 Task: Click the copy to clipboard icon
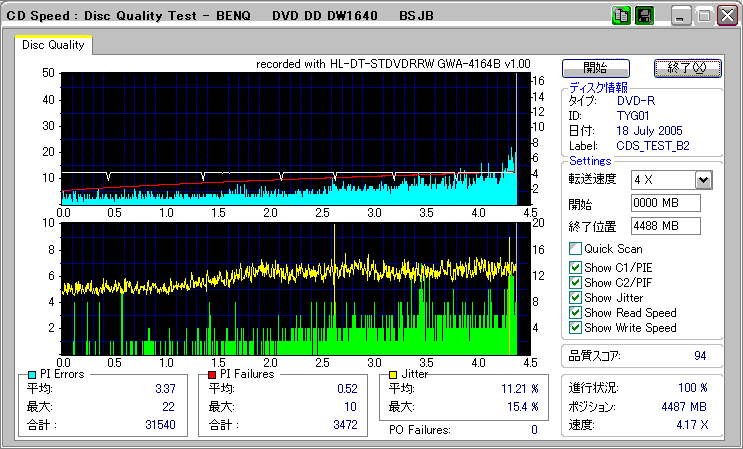point(621,15)
